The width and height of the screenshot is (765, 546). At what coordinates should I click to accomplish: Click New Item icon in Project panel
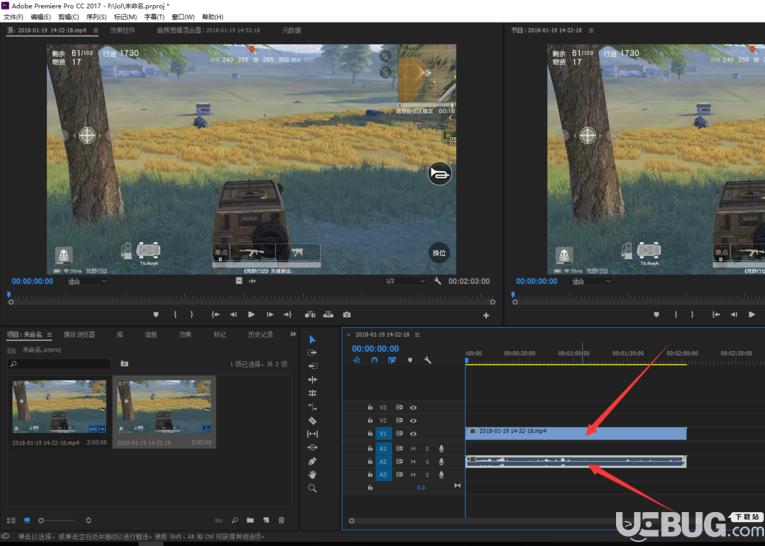[266, 520]
